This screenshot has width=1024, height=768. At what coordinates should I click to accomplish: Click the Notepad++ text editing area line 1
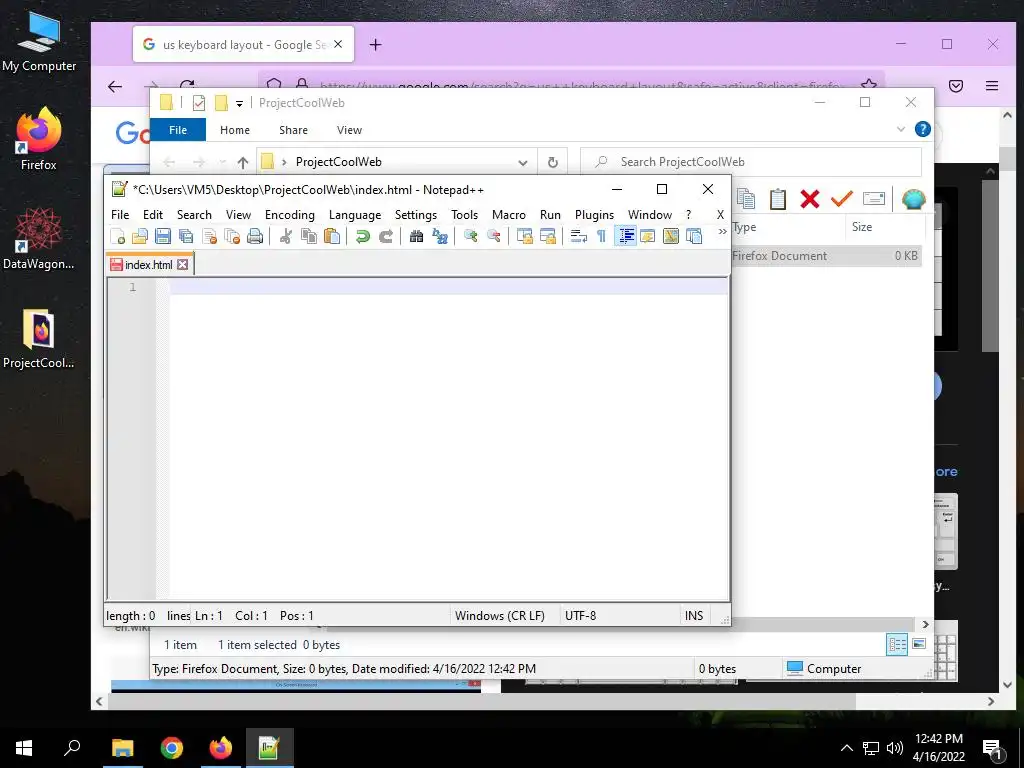click(448, 287)
